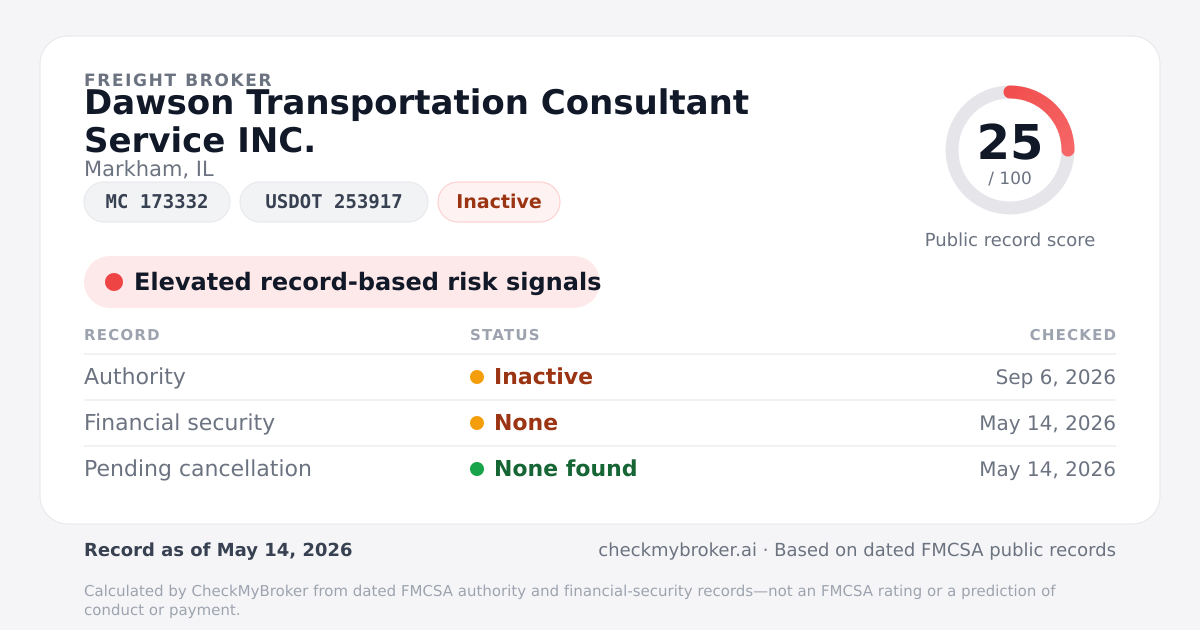The height and width of the screenshot is (630, 1200).
Task: Click the Dawson Transportation company name heading
Action: (416, 121)
